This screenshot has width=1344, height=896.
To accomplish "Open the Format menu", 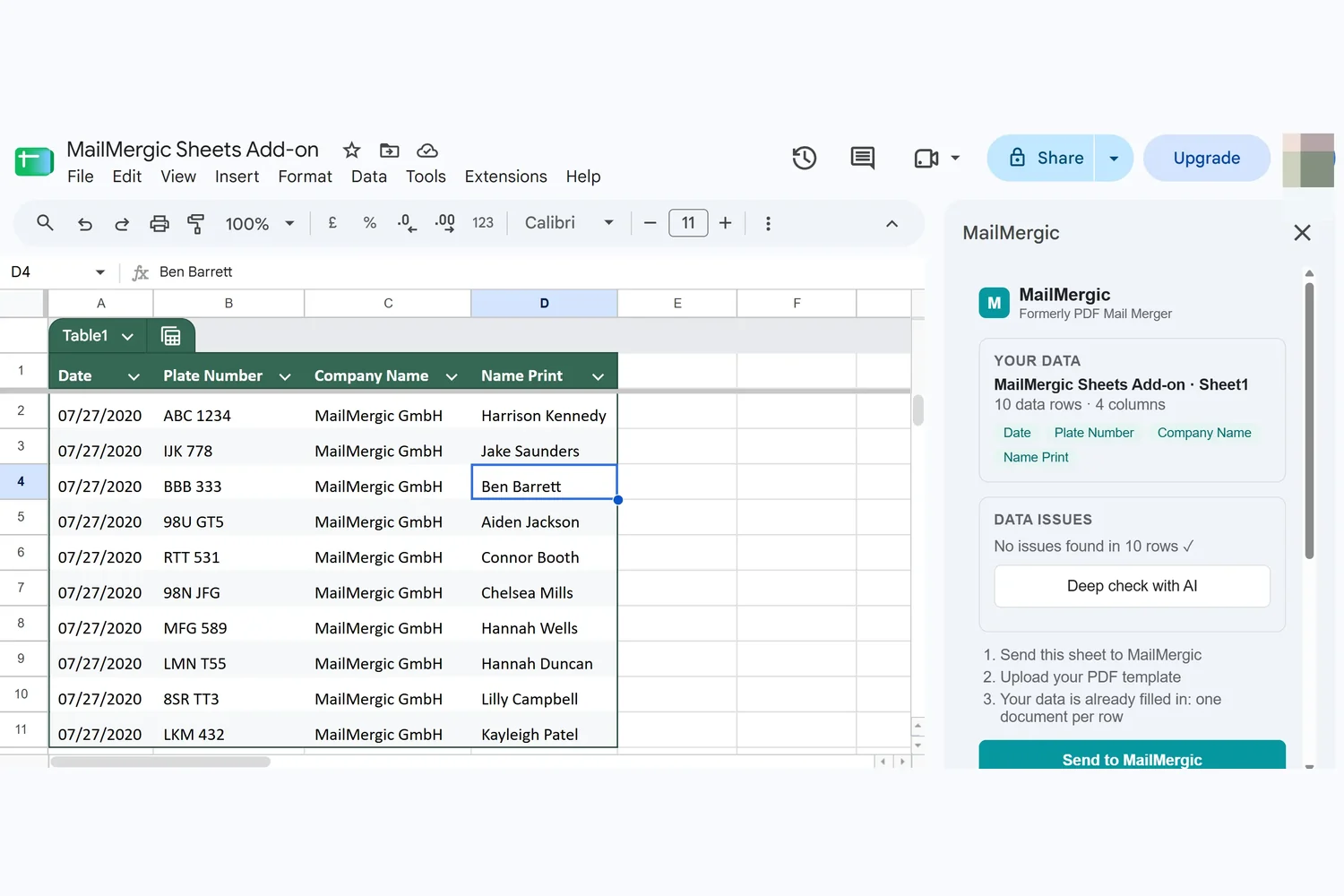I will 305,177.
